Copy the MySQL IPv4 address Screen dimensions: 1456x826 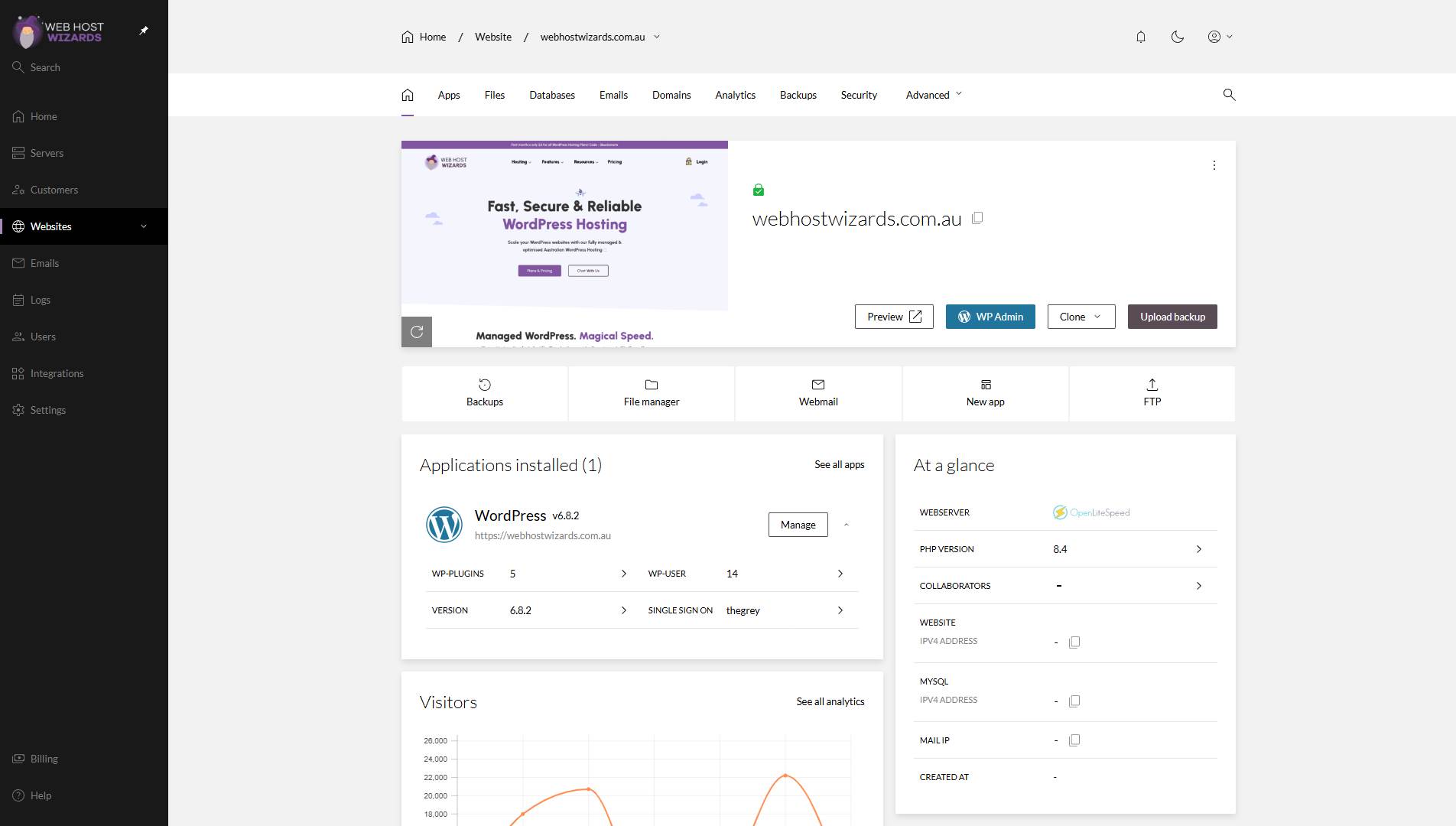(x=1074, y=701)
